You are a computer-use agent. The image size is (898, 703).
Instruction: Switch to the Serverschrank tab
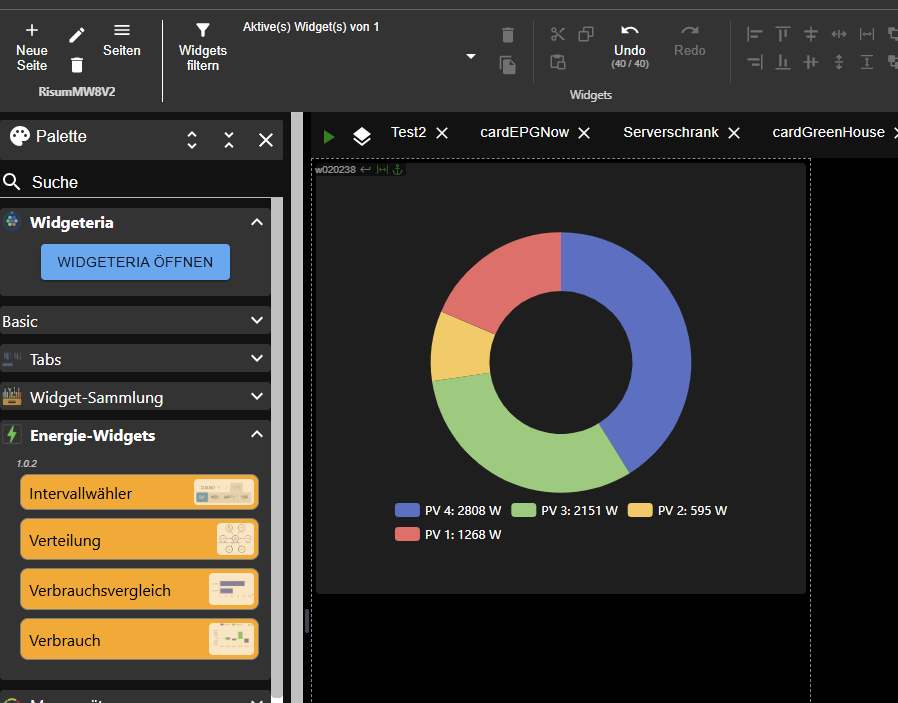tap(670, 133)
